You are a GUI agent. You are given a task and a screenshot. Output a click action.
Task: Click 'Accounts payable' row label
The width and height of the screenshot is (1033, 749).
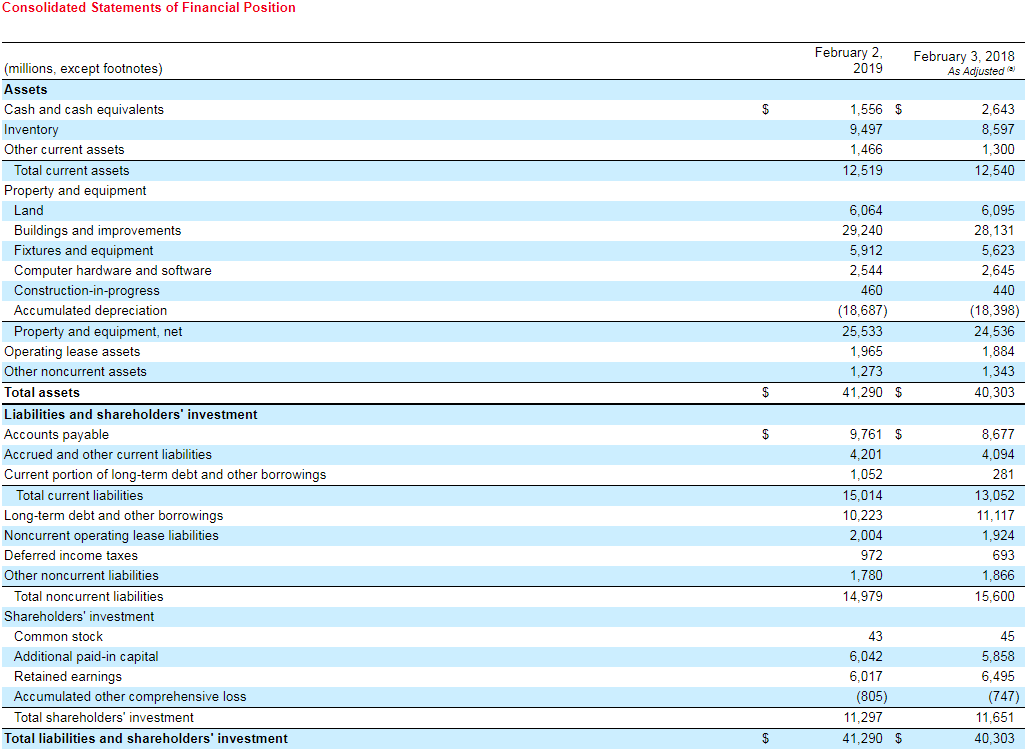click(56, 435)
